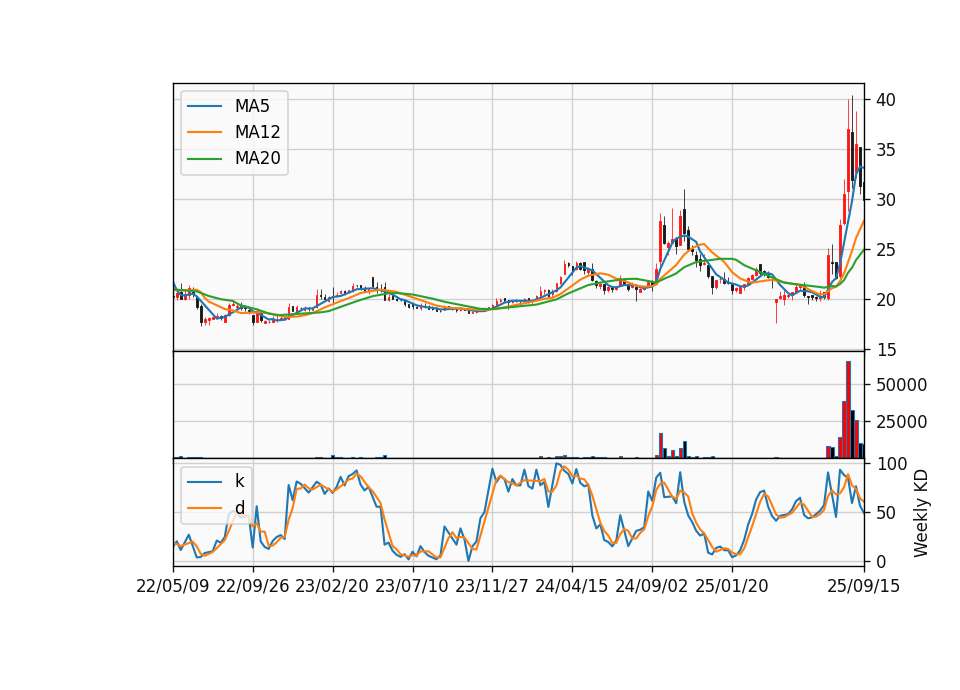Click the price axis value 20
The width and height of the screenshot is (960, 690).
(x=885, y=300)
